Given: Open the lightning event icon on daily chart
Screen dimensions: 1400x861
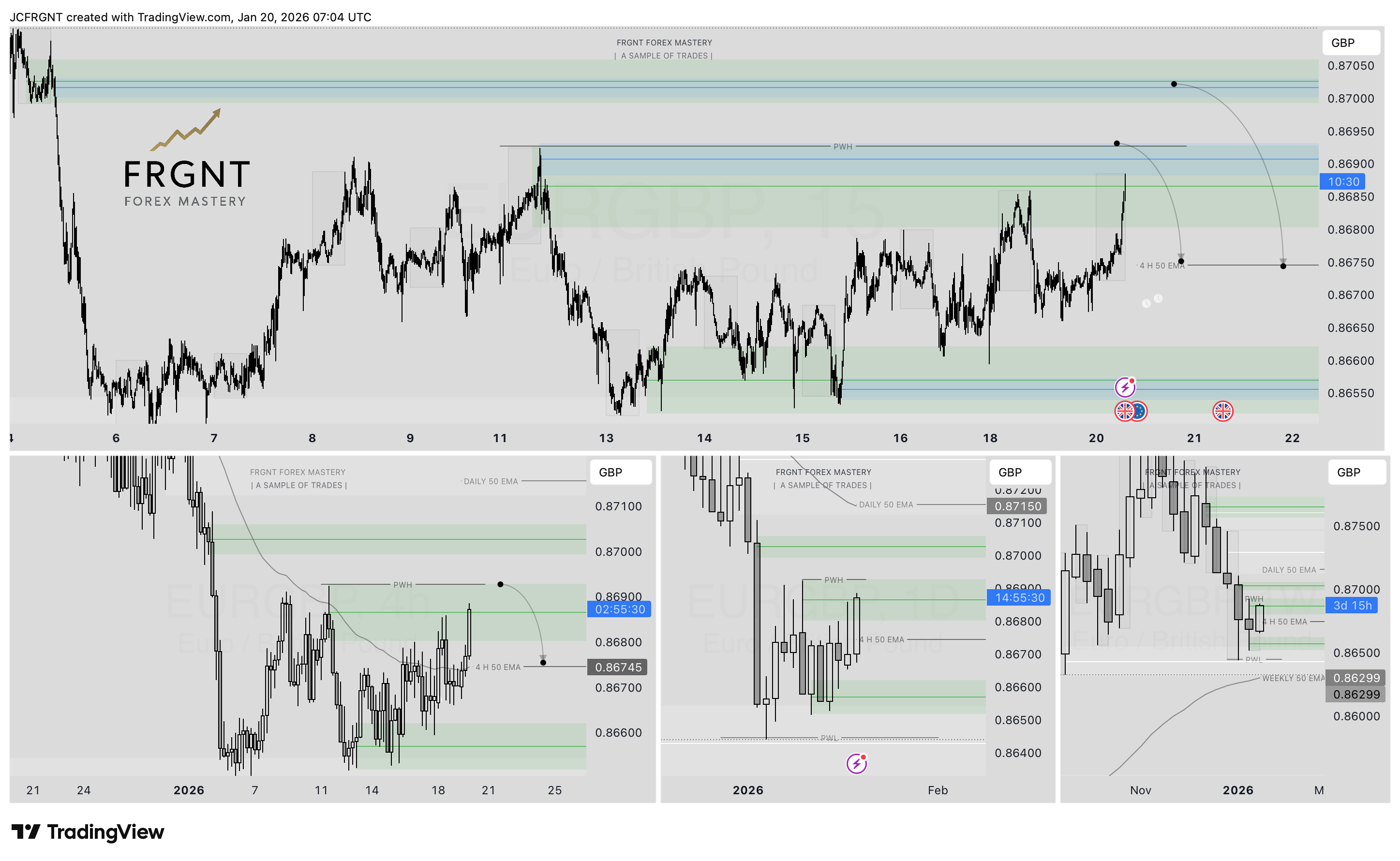Looking at the screenshot, I should coord(856,763).
